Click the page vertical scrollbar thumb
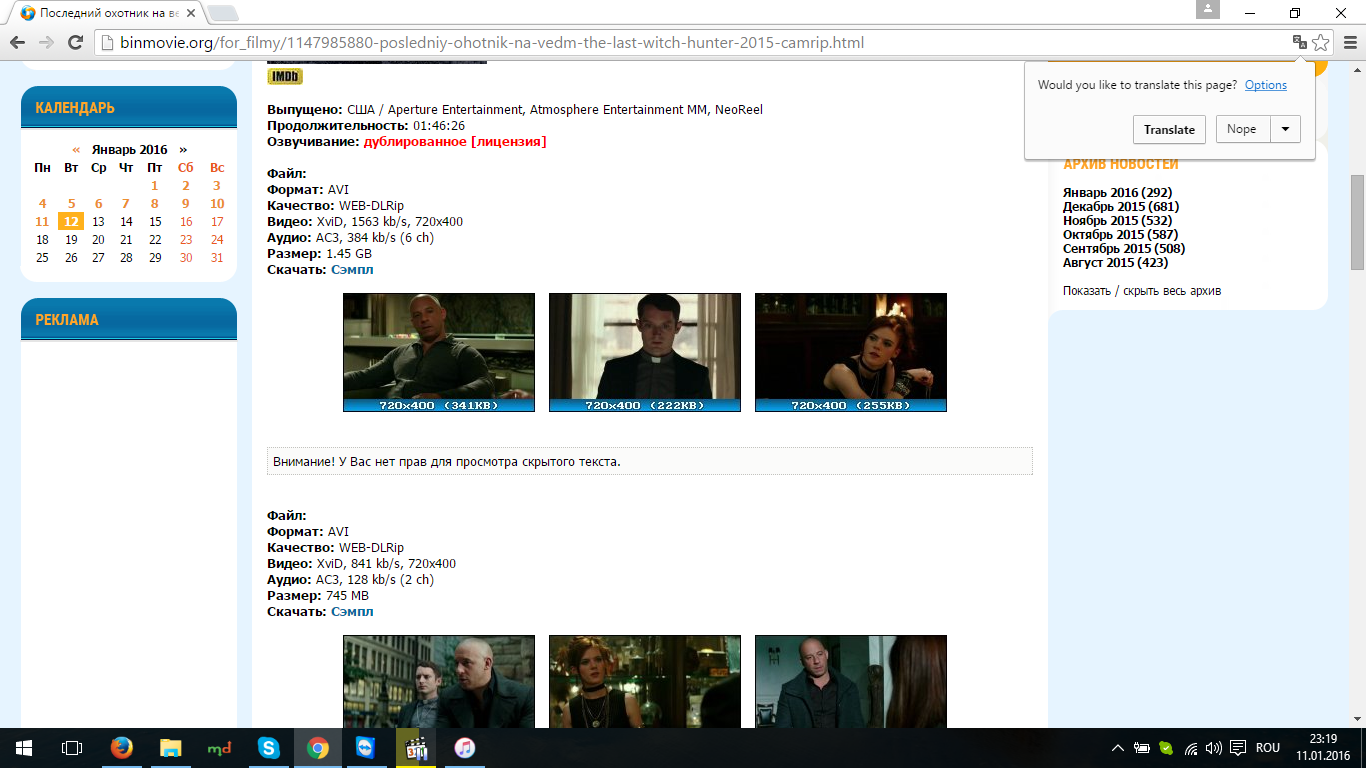The height and width of the screenshot is (768, 1366). point(1357,222)
